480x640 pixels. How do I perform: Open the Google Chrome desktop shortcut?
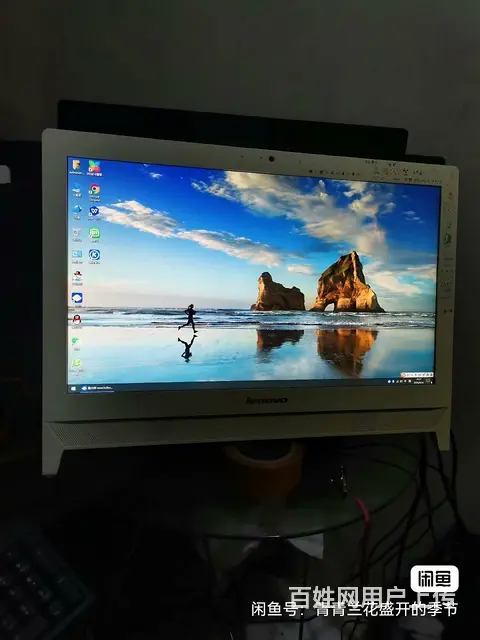tap(95, 192)
